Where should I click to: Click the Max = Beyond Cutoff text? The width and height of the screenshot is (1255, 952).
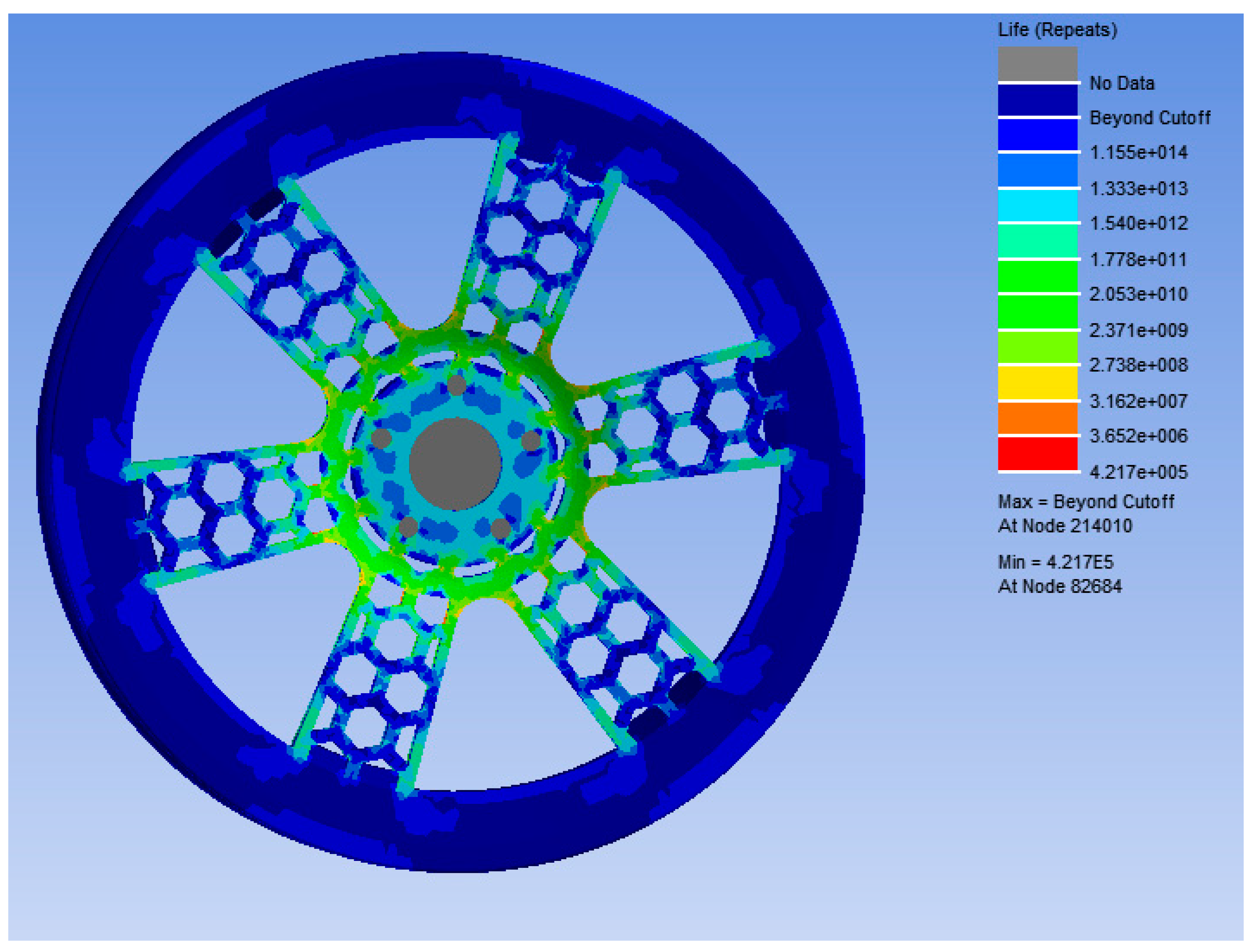1086,501
